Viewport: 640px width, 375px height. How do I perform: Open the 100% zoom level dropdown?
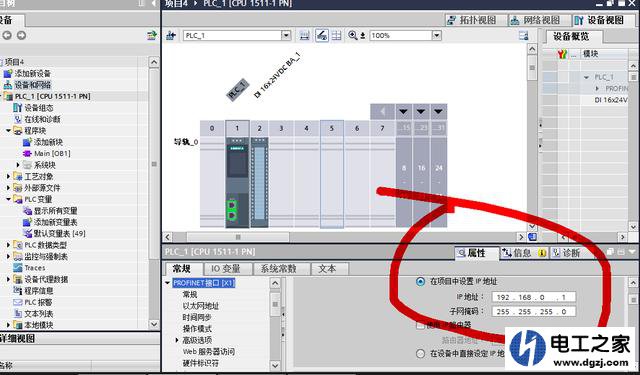click(x=437, y=36)
